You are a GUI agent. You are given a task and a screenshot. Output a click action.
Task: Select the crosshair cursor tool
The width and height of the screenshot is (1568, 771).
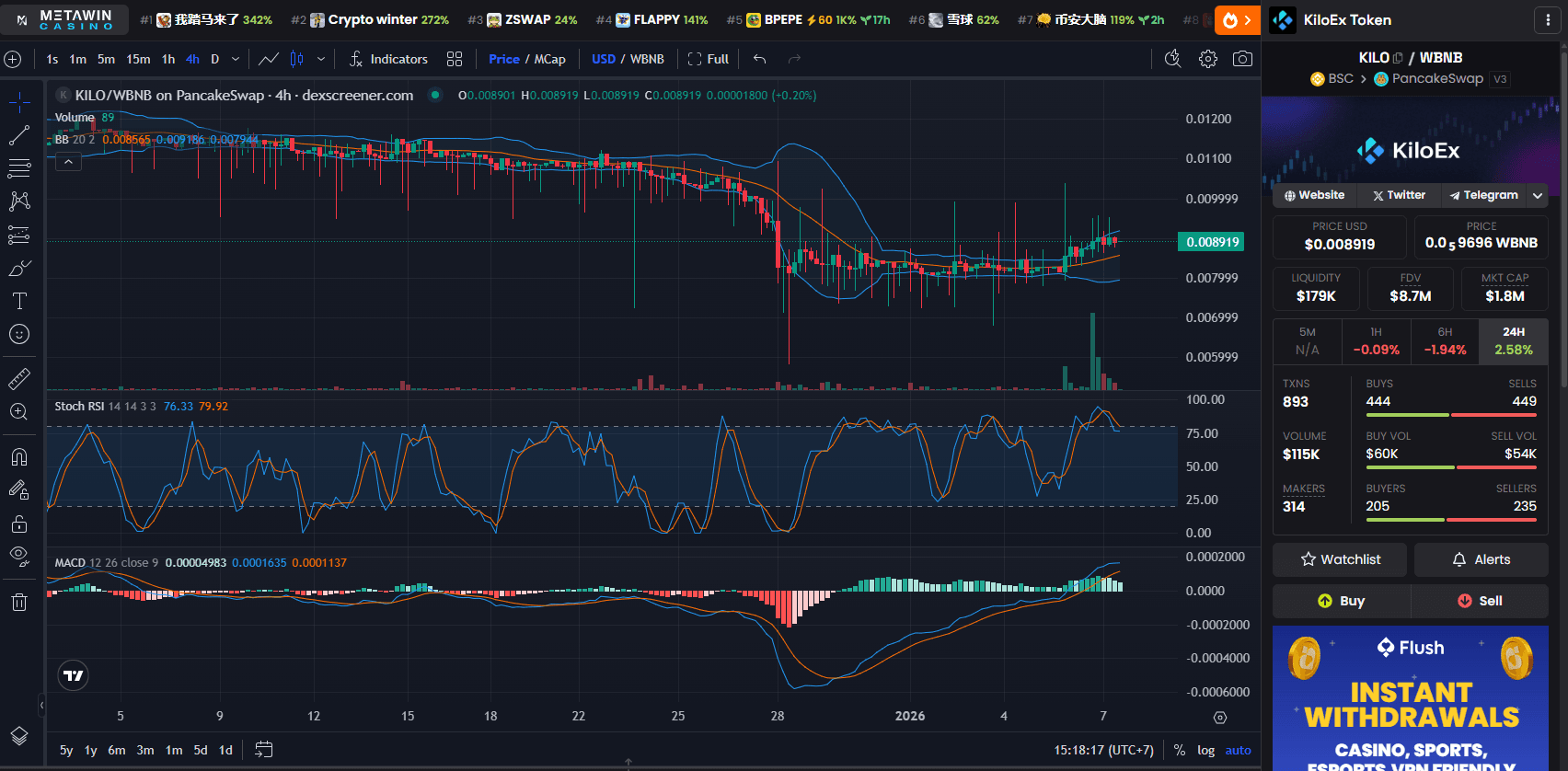[x=19, y=101]
